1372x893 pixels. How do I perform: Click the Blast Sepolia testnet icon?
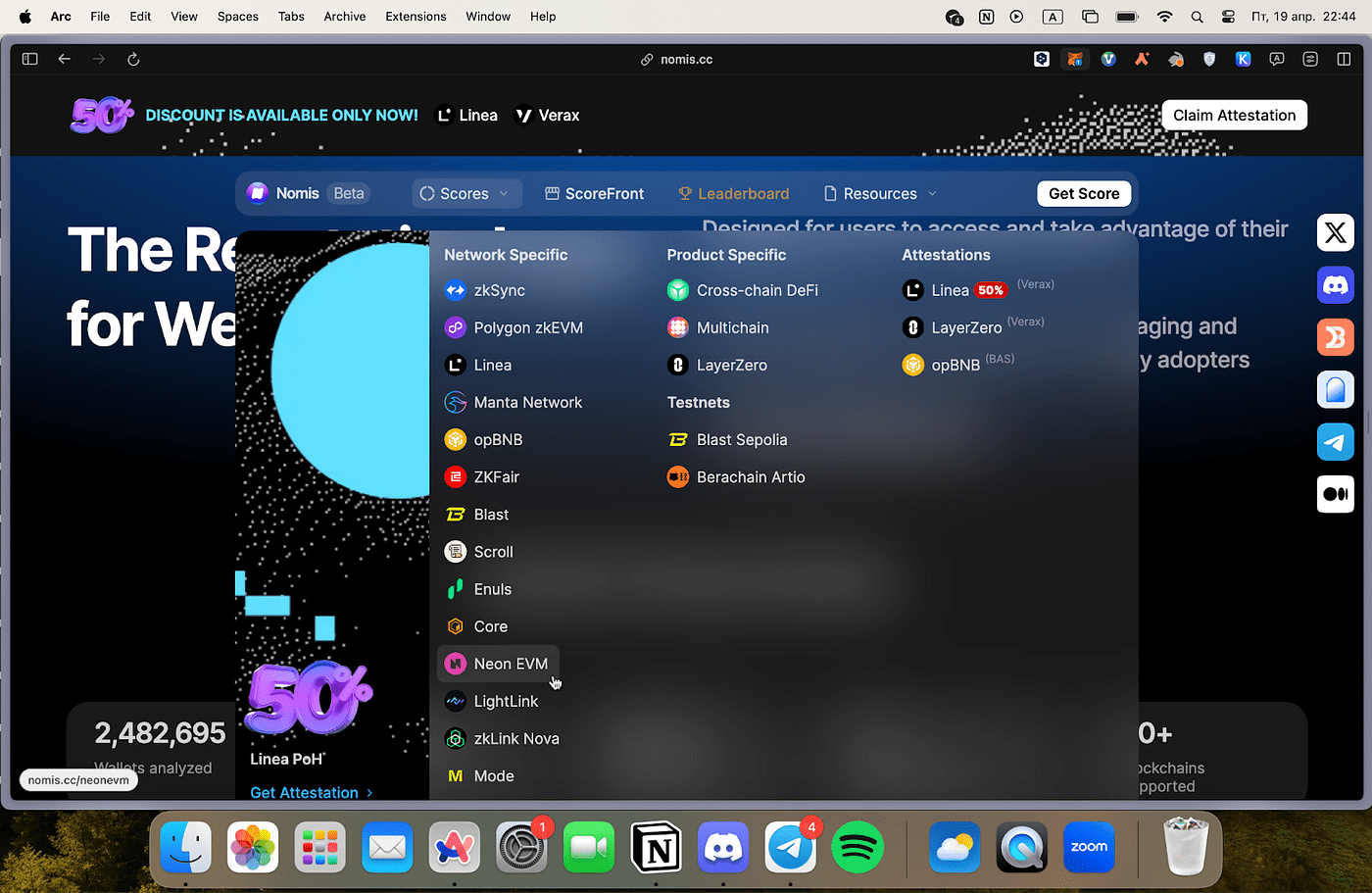678,439
